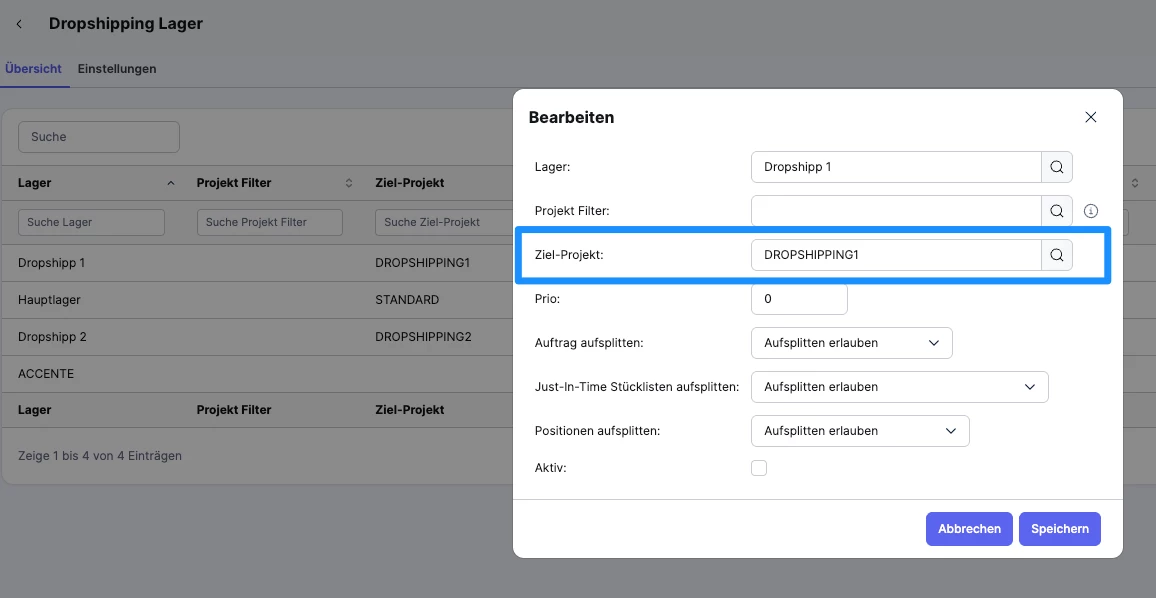
Task: Click the Abbrechen button
Action: point(969,529)
